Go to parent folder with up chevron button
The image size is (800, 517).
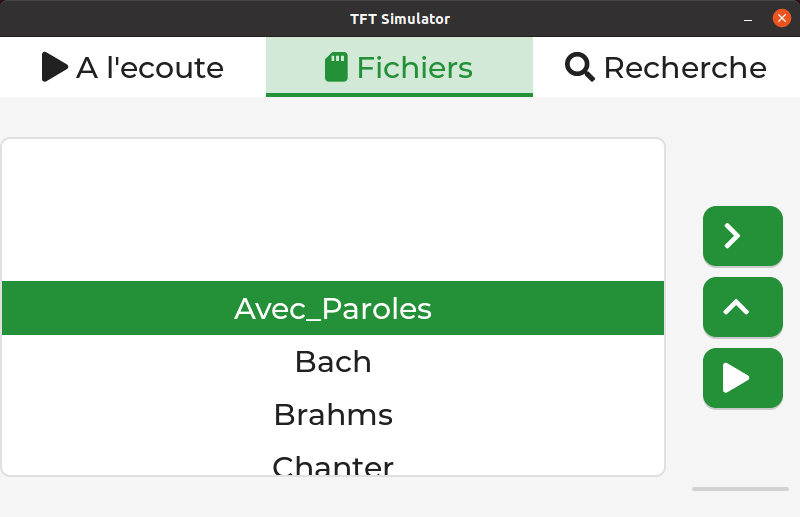(742, 307)
